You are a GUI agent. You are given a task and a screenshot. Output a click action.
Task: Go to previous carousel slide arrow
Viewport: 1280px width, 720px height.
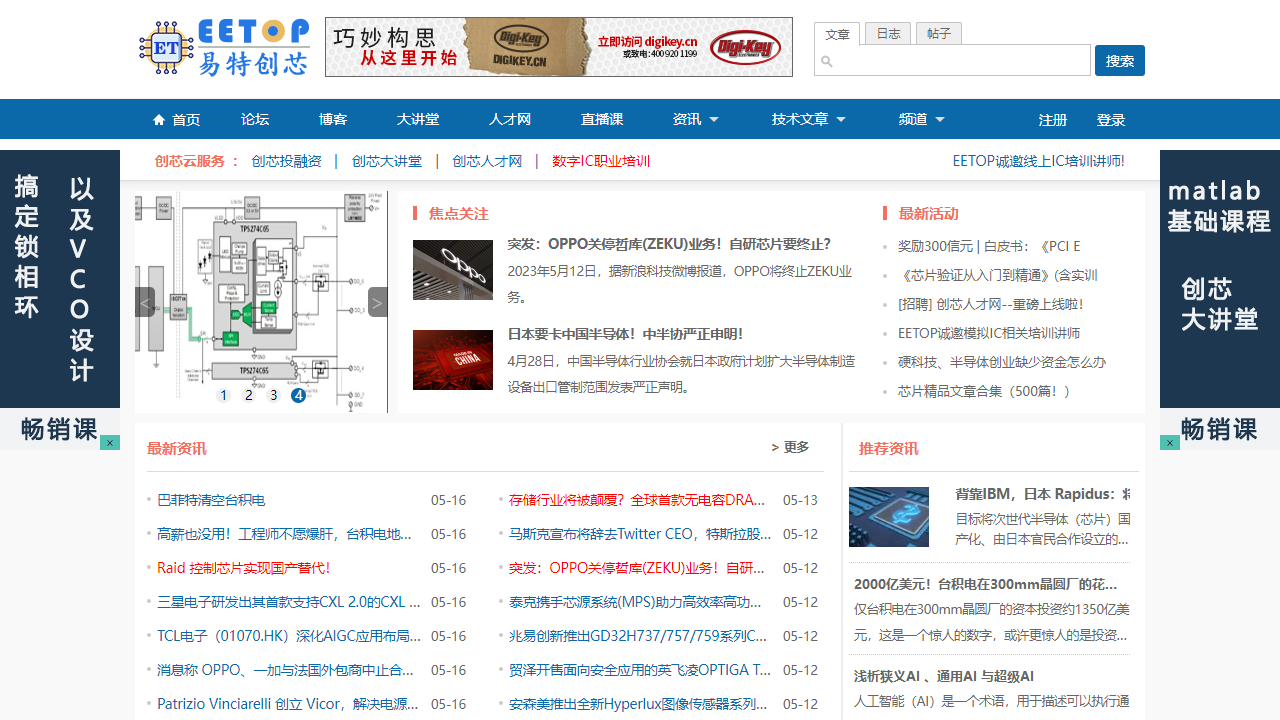(x=145, y=302)
